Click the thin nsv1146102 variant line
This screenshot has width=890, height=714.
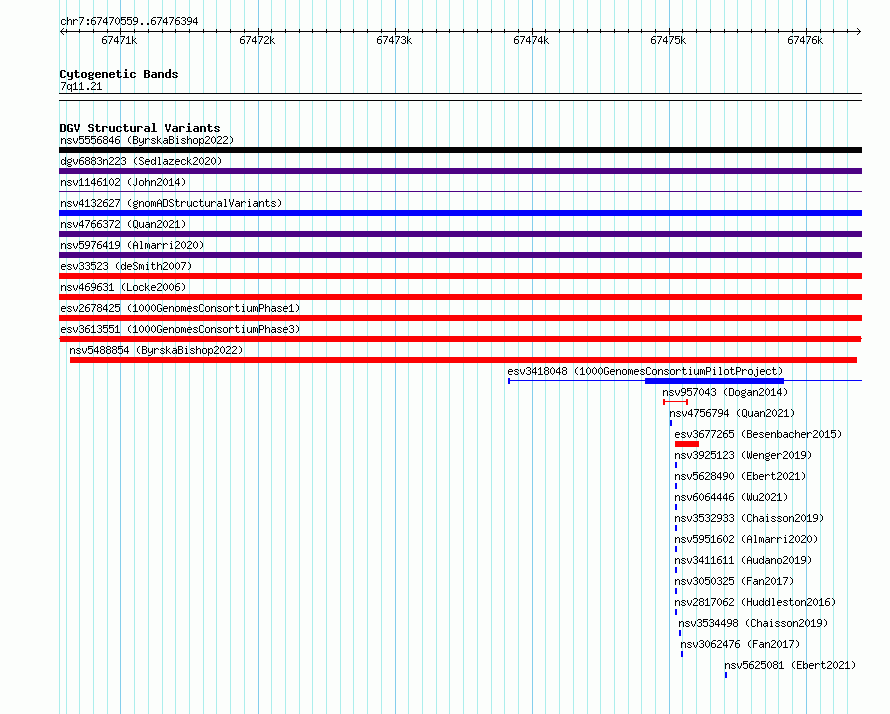coord(460,192)
